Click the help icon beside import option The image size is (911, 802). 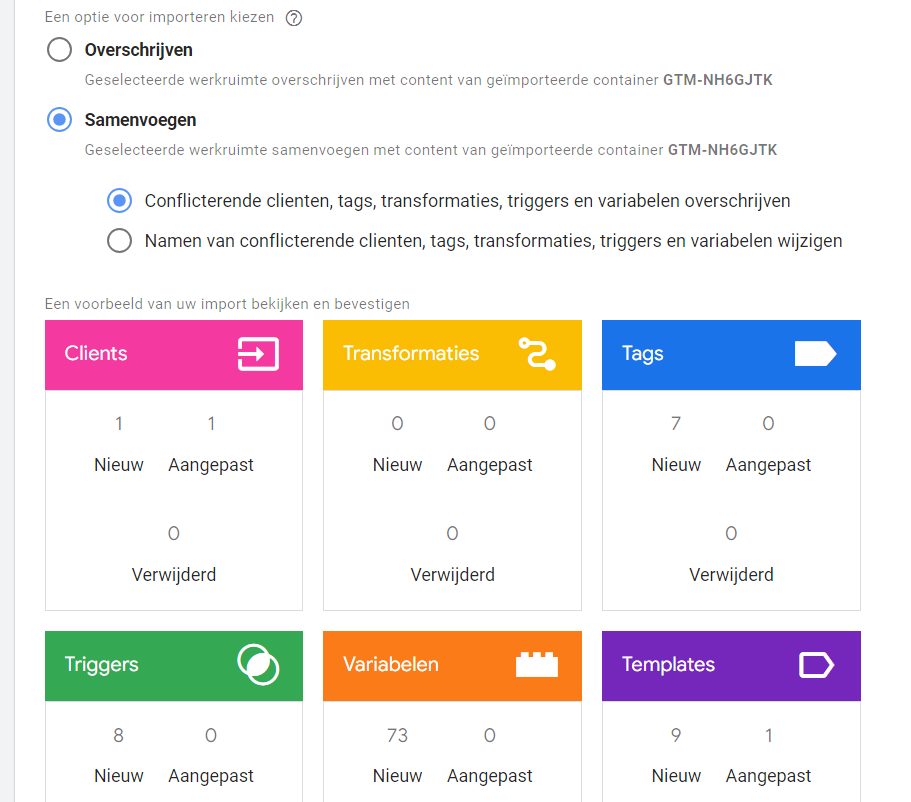coord(294,18)
